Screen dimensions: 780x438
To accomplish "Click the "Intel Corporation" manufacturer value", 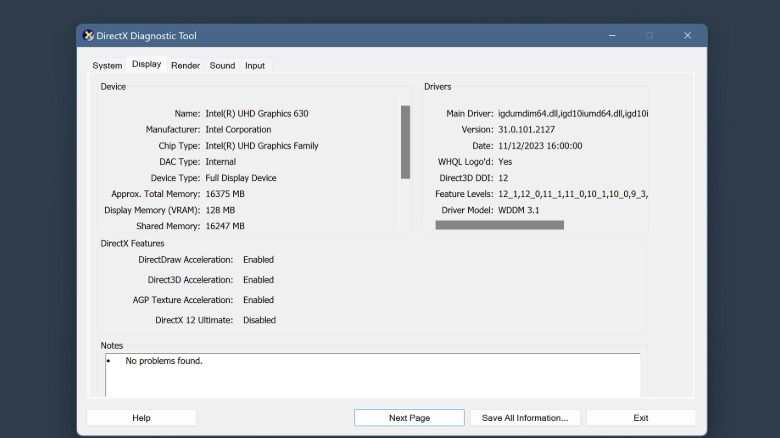I will click(x=238, y=129).
